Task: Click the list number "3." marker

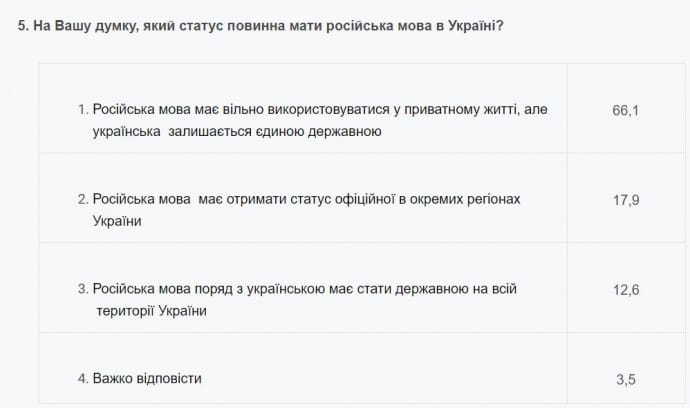Action: coord(83,289)
